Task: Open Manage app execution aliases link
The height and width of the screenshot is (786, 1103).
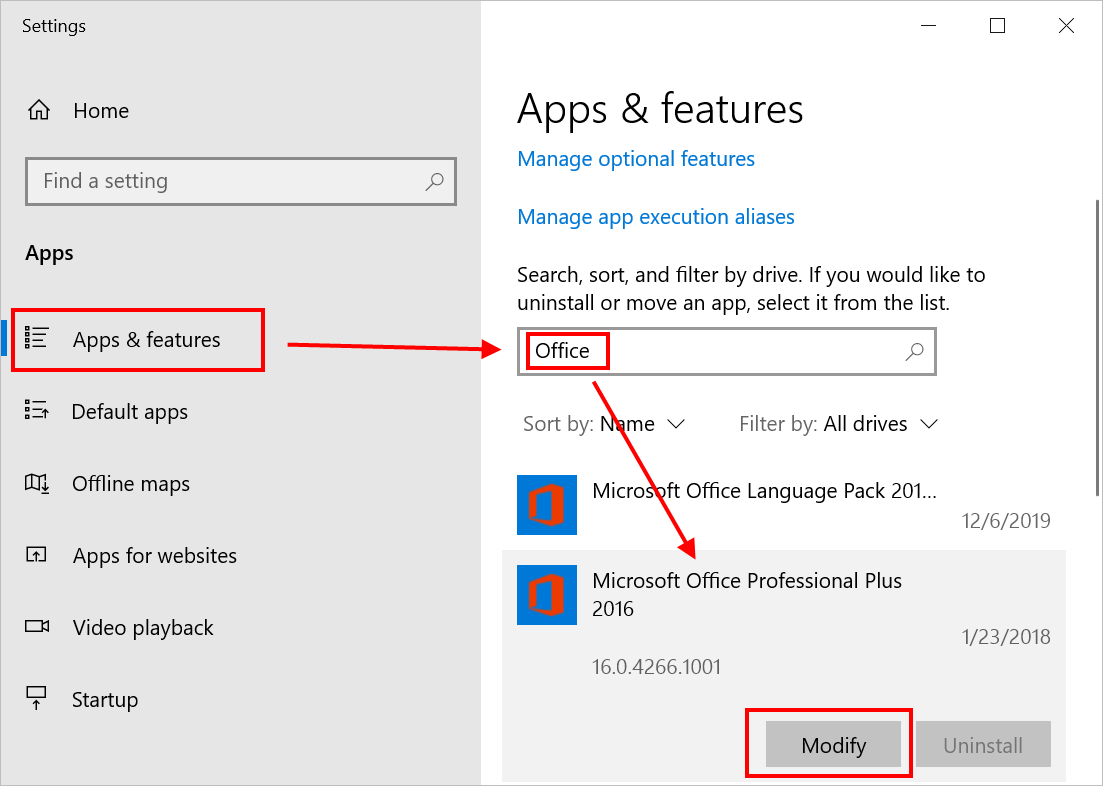Action: pyautogui.click(x=656, y=217)
